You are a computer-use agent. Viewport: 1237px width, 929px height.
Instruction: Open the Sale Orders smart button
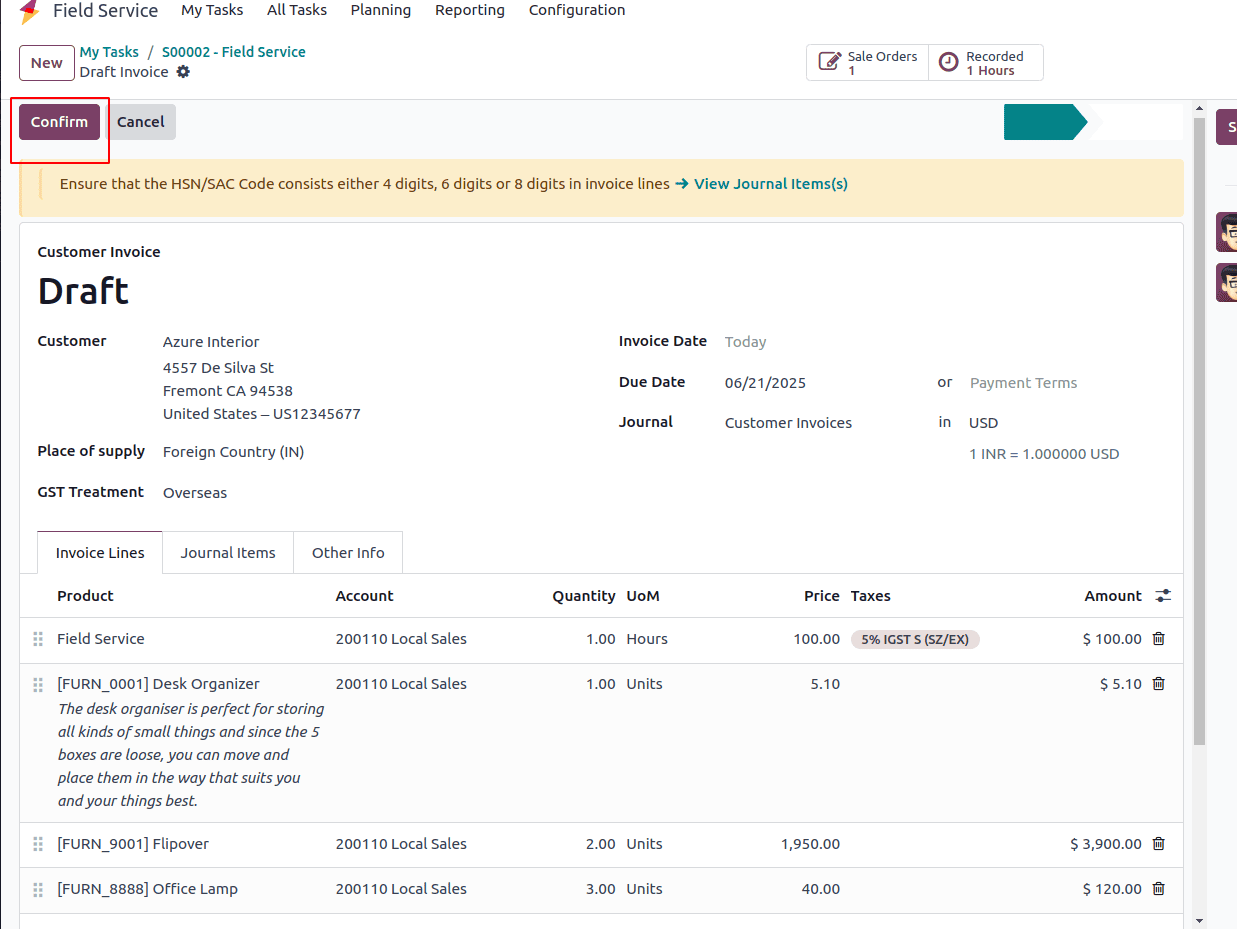coord(867,63)
